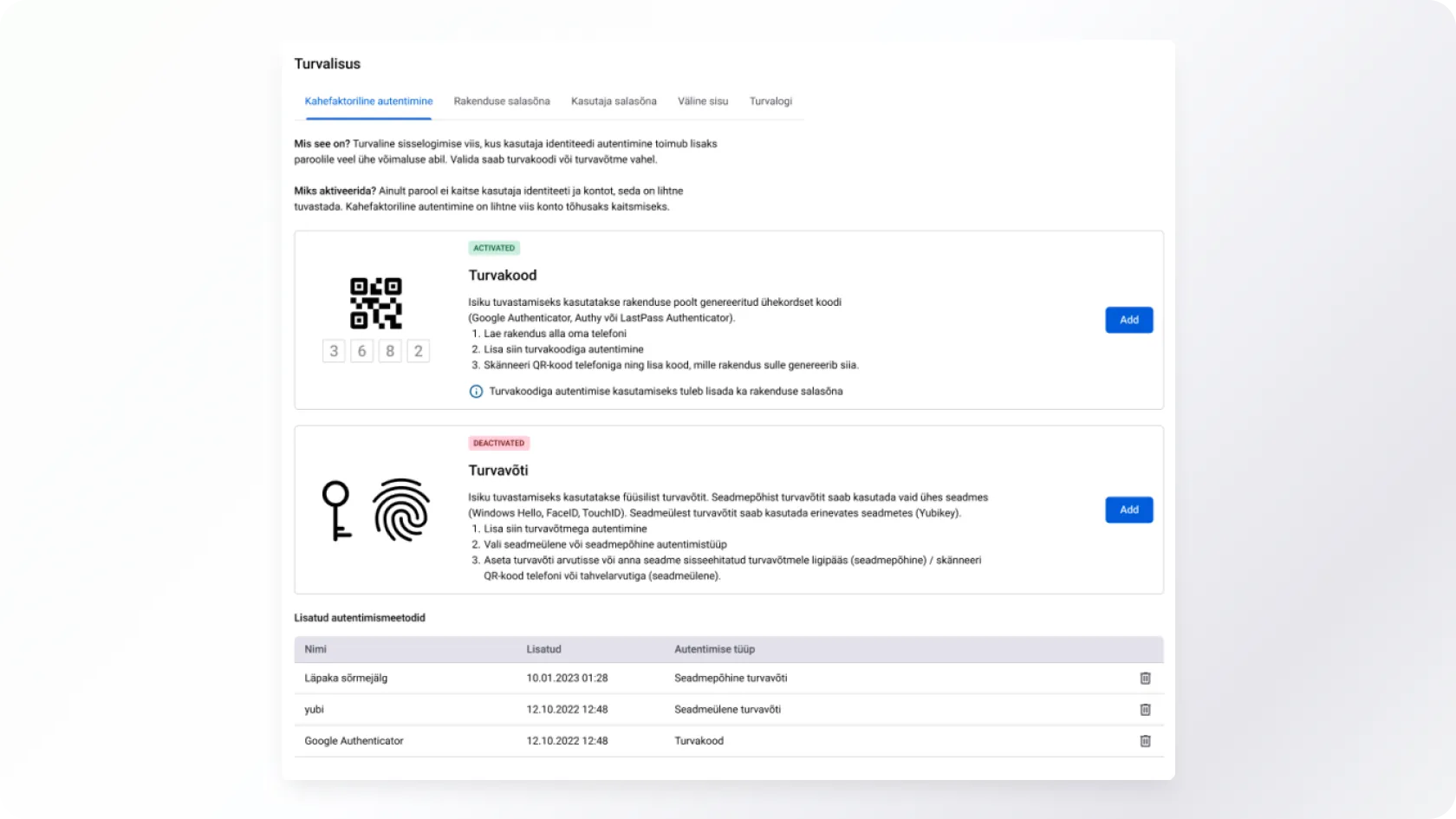Click the Nimi column header

tap(315, 649)
